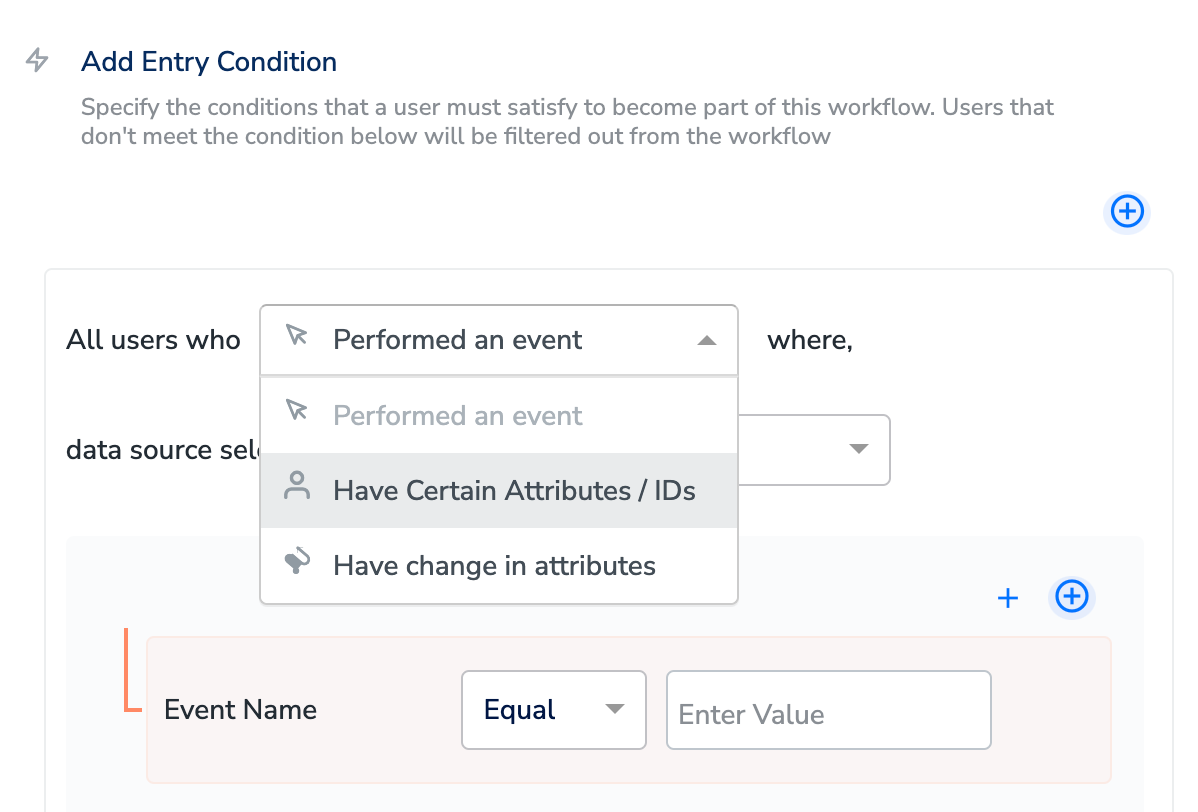Viewport: 1198px width, 812px height.
Task: Click the icon beside Have change in attributes
Action: [x=296, y=565]
